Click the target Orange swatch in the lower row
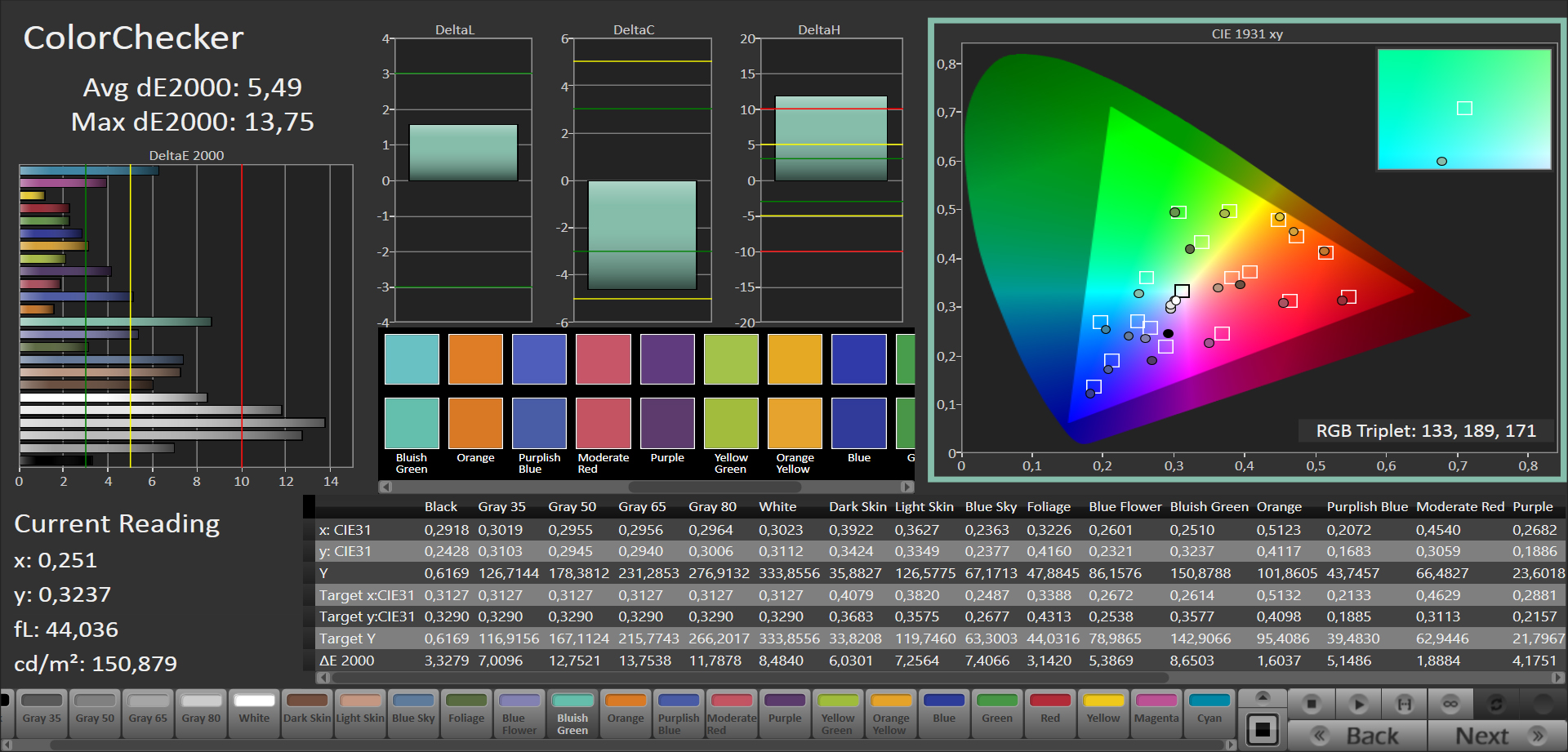The image size is (1568, 752). [475, 423]
